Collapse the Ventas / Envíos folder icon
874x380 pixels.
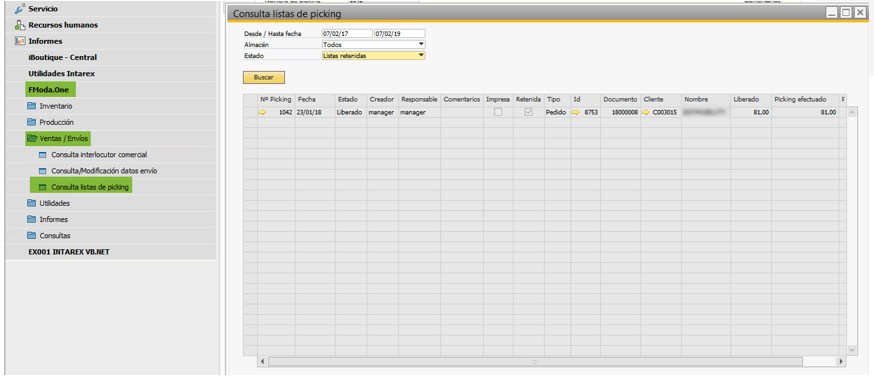click(32, 138)
